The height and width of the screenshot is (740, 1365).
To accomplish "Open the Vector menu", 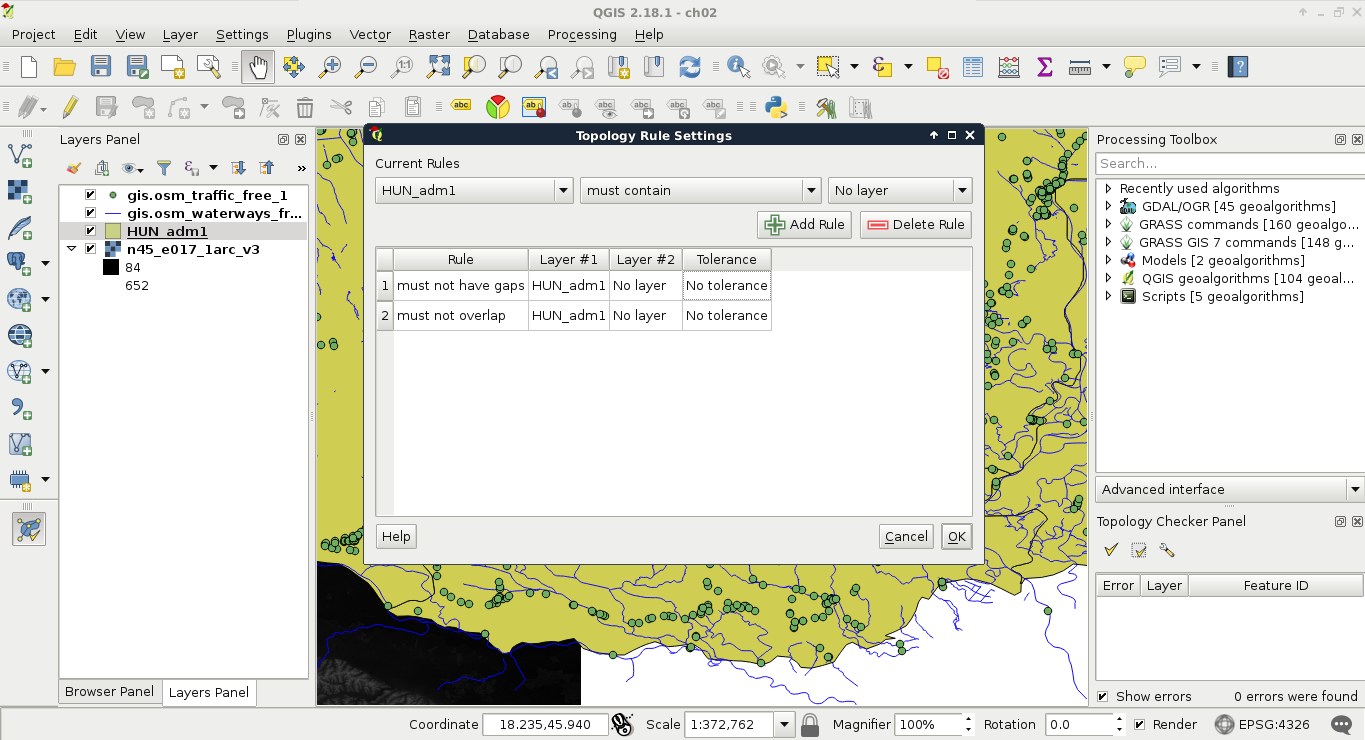I will (x=370, y=34).
